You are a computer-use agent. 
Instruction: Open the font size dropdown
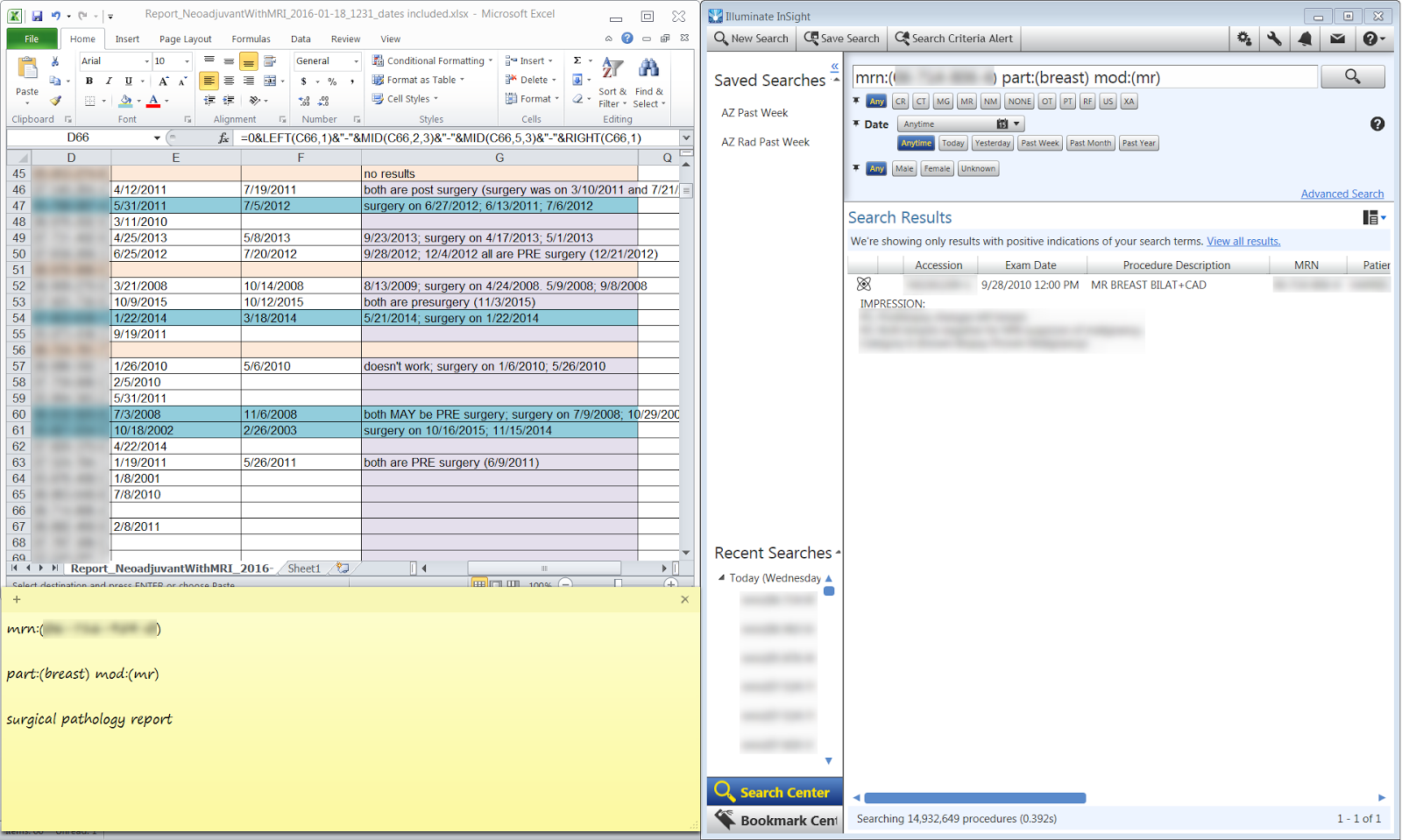pyautogui.click(x=187, y=61)
